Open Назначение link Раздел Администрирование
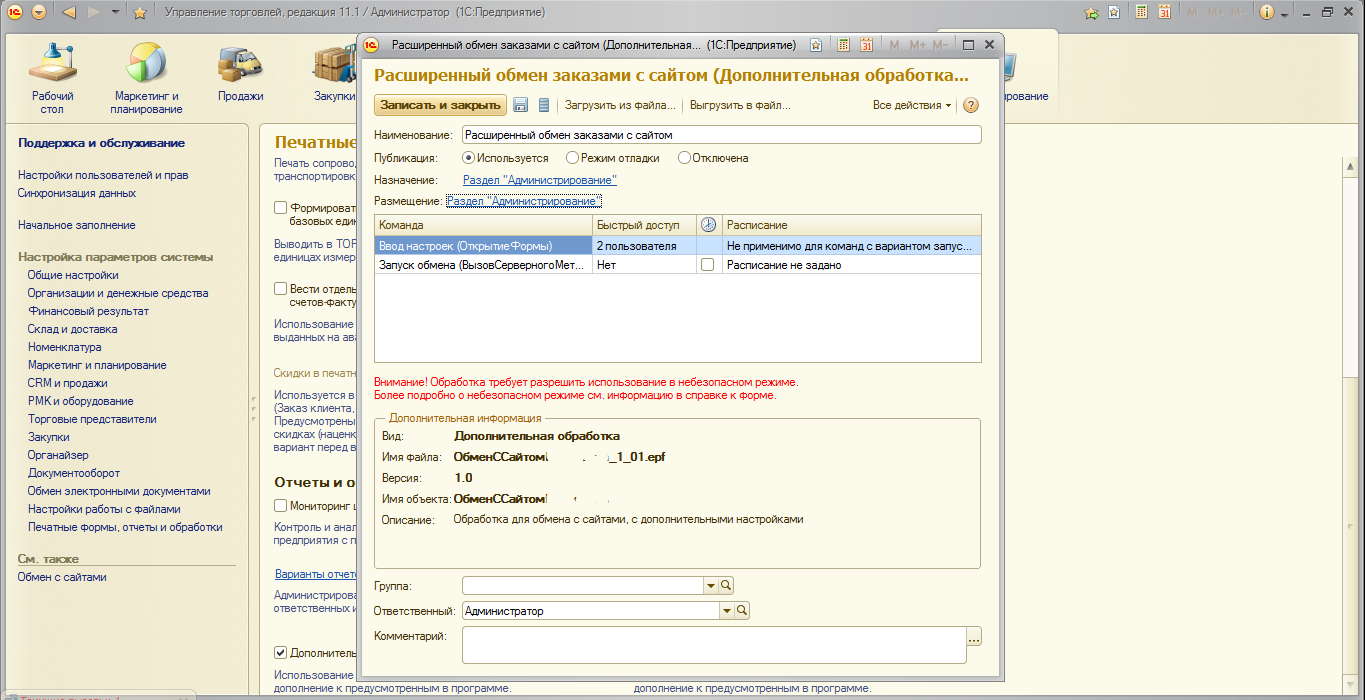Image resolution: width=1366 pixels, height=700 pixels. pos(540,180)
